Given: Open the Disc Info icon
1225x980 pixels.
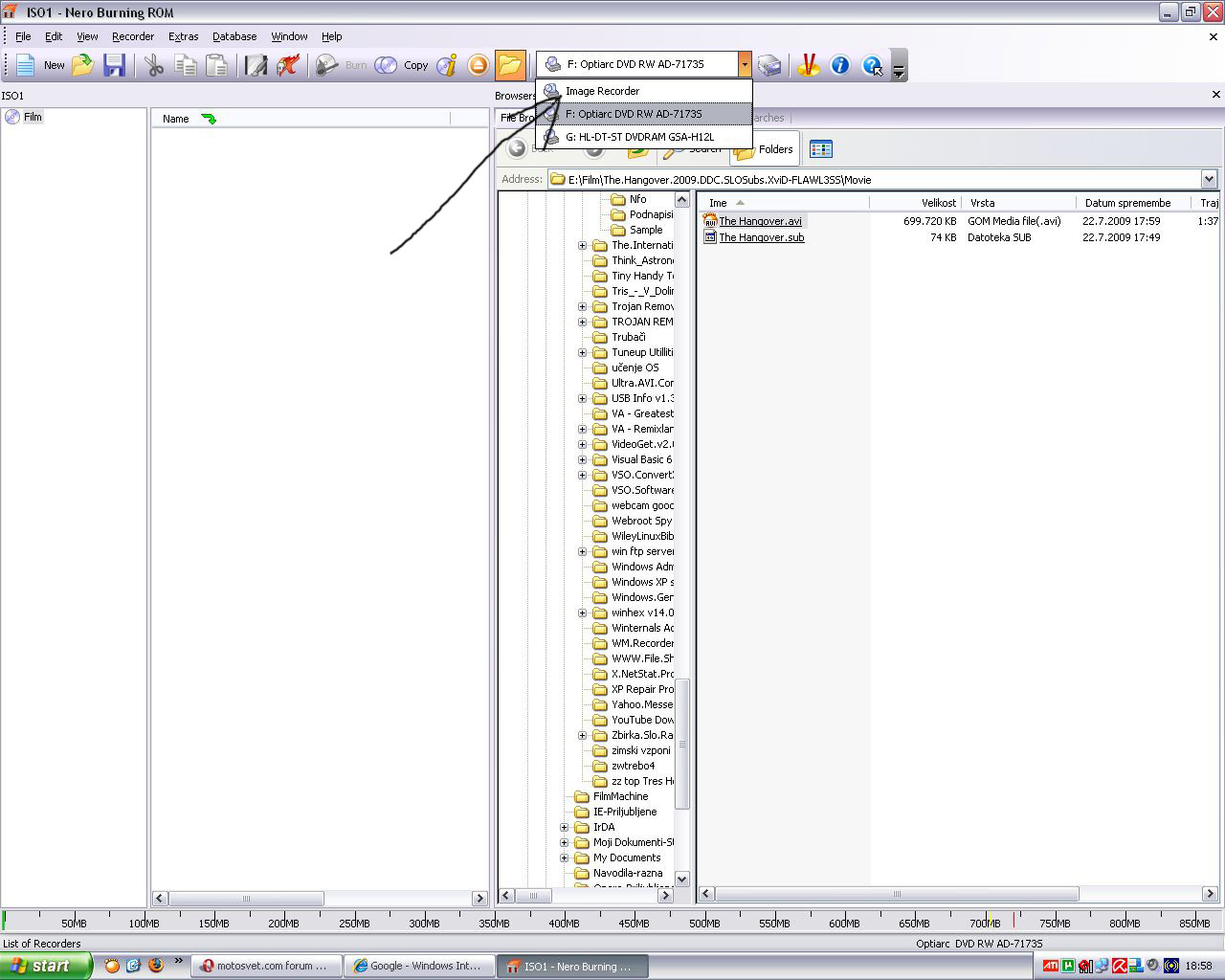Looking at the screenshot, I should pyautogui.click(x=447, y=65).
